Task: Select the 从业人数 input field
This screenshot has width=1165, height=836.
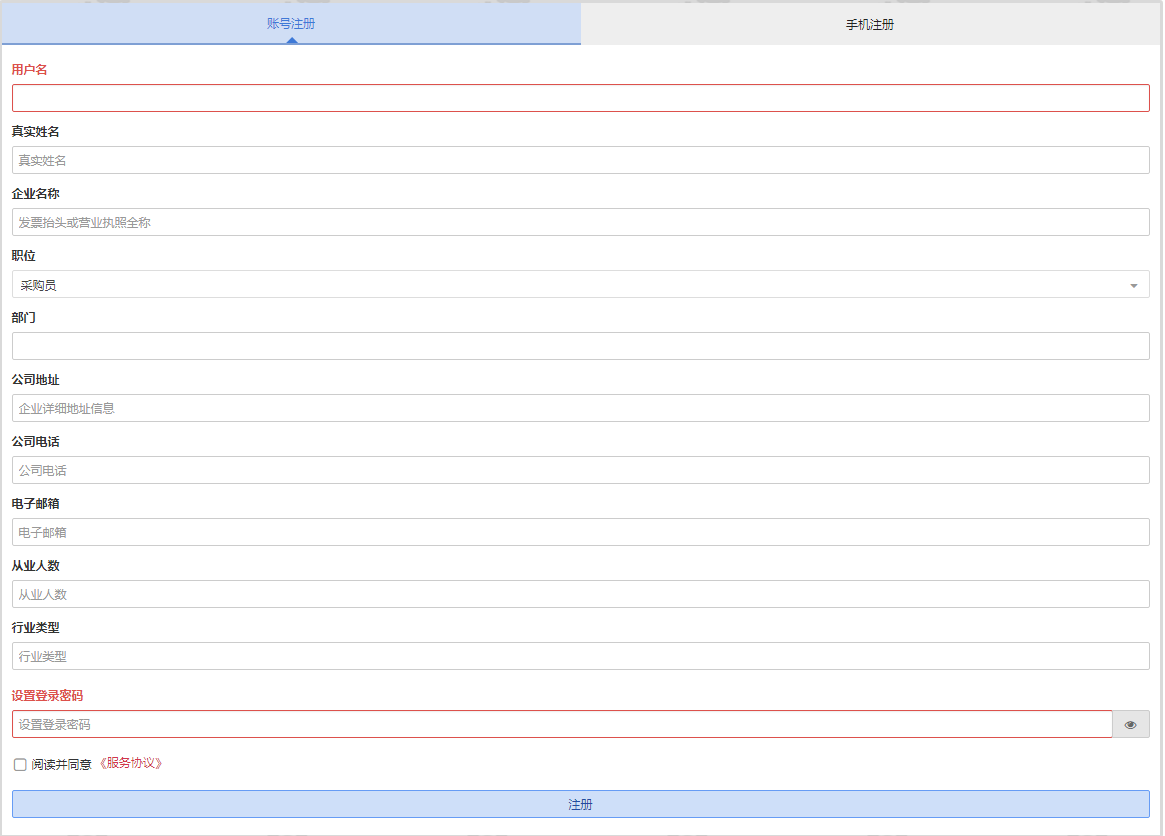Action: pos(580,594)
